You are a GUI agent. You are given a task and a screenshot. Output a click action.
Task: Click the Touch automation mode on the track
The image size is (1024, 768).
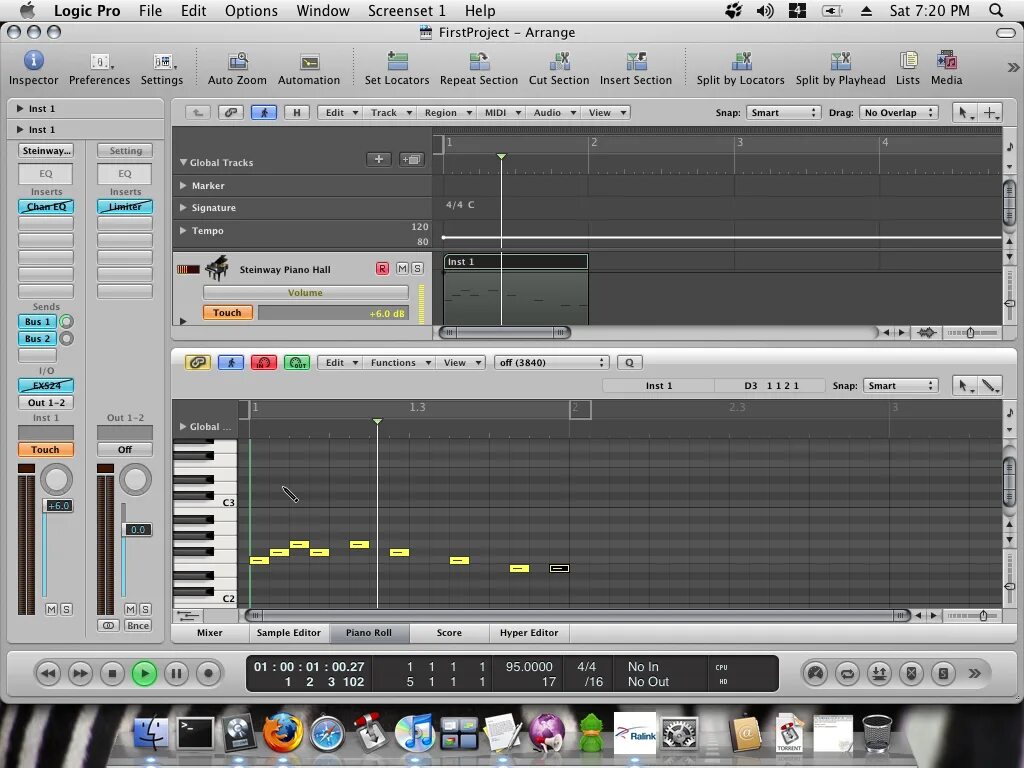(227, 313)
